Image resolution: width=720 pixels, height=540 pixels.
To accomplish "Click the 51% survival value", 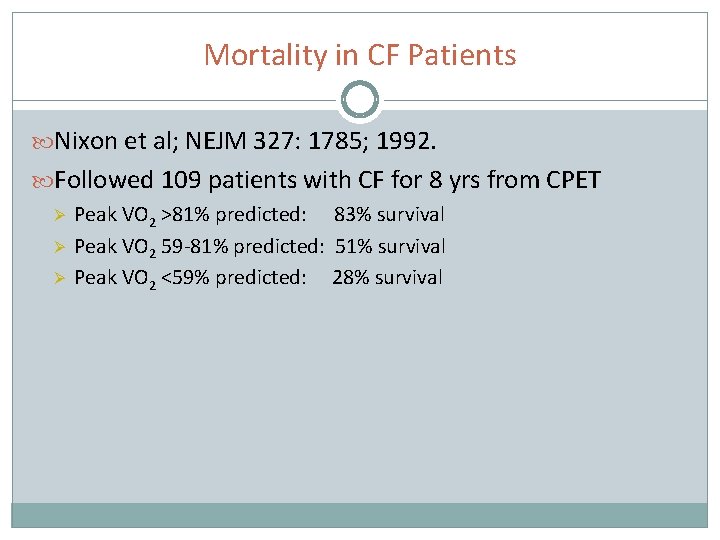I will (390, 246).
